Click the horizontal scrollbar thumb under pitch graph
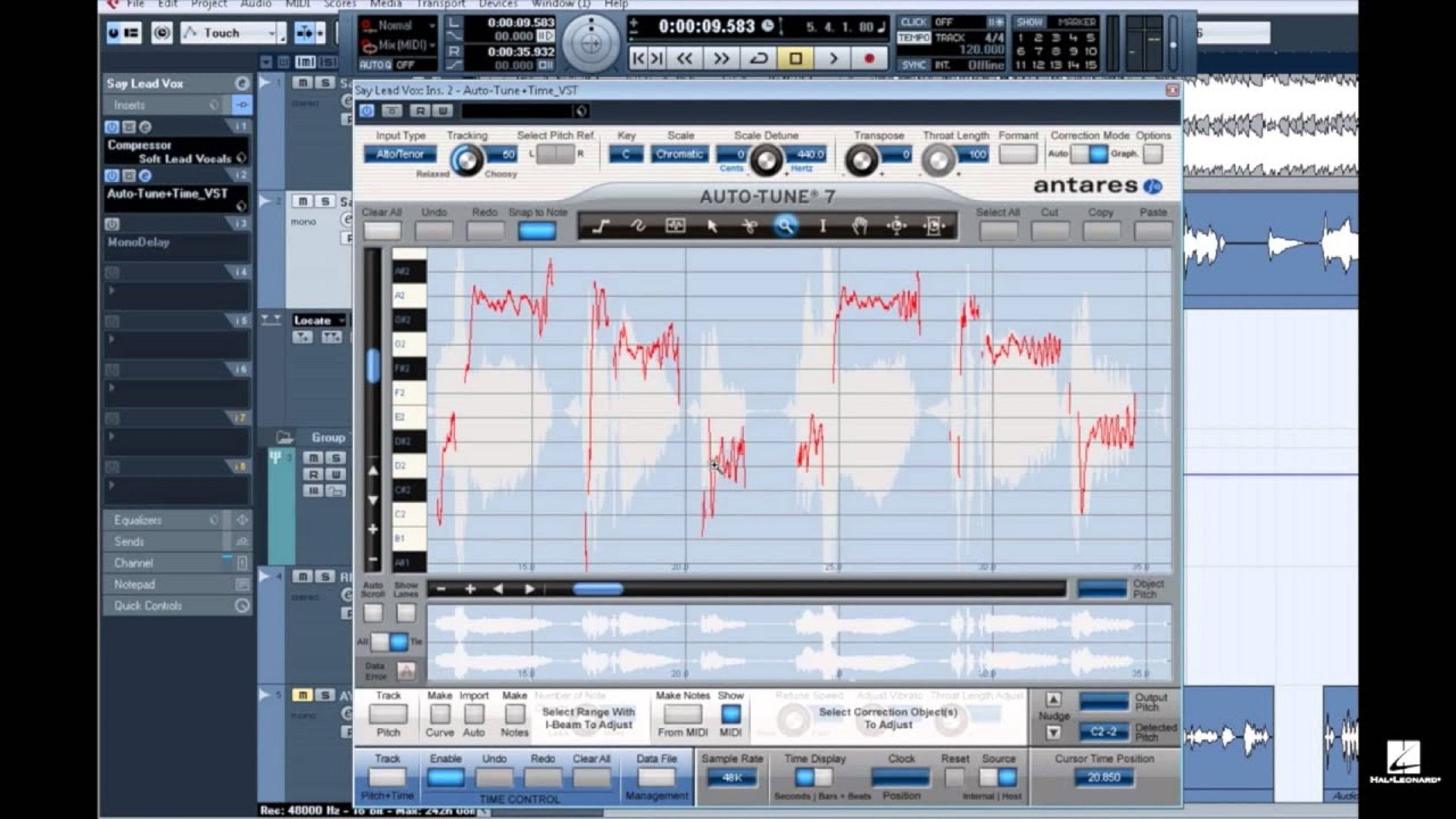1456x819 pixels. (x=598, y=590)
